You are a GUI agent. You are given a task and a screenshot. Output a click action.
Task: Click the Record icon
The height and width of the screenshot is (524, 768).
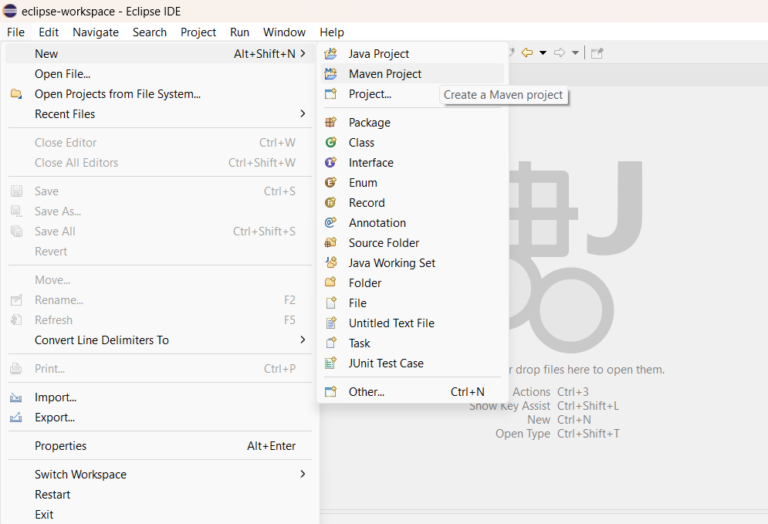[x=331, y=202]
